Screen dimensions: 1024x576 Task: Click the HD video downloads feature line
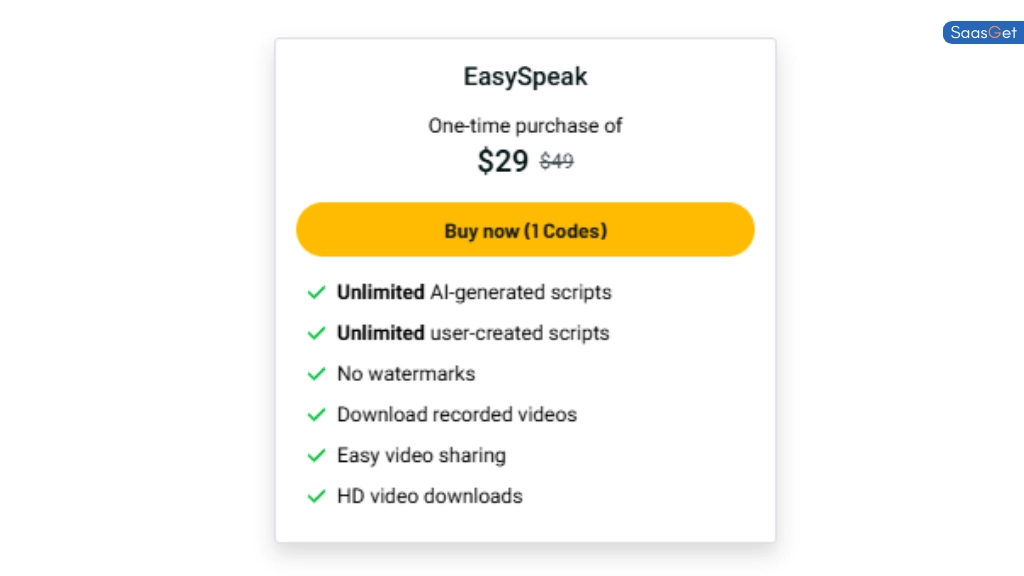(x=430, y=496)
